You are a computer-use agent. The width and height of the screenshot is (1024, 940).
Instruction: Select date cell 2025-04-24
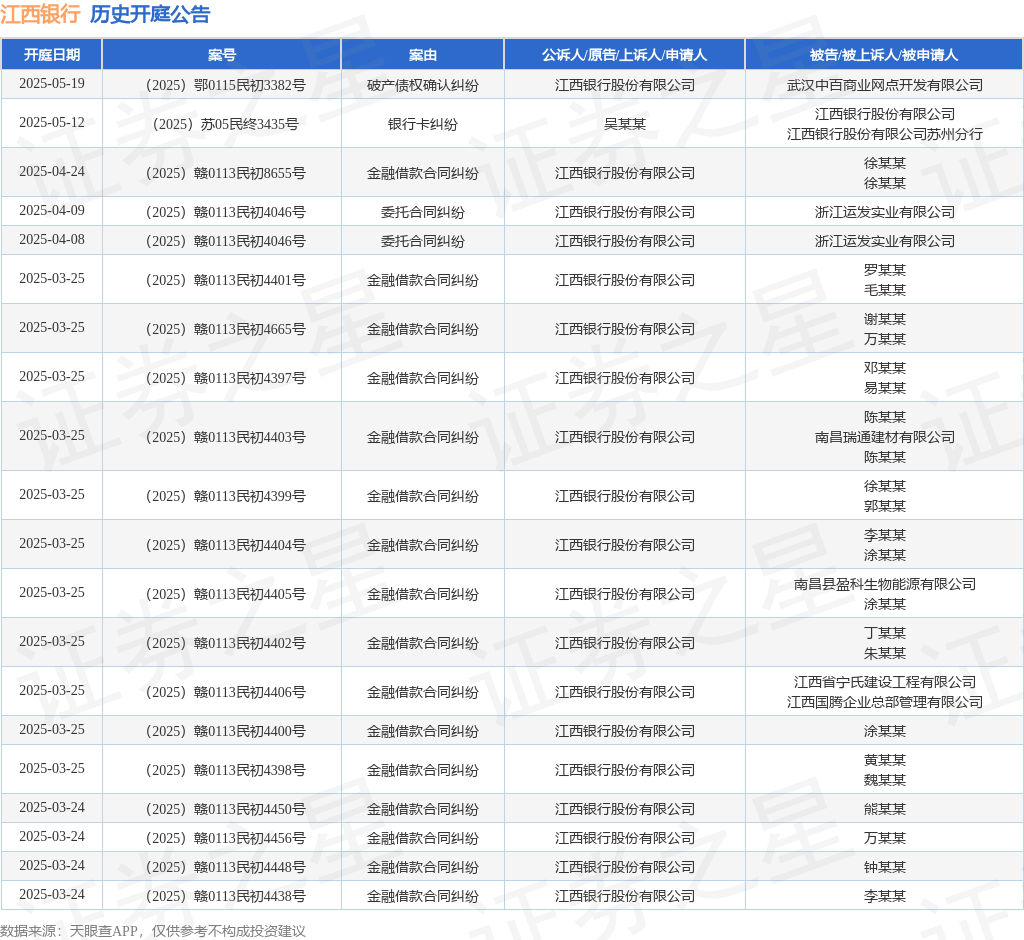tap(52, 172)
